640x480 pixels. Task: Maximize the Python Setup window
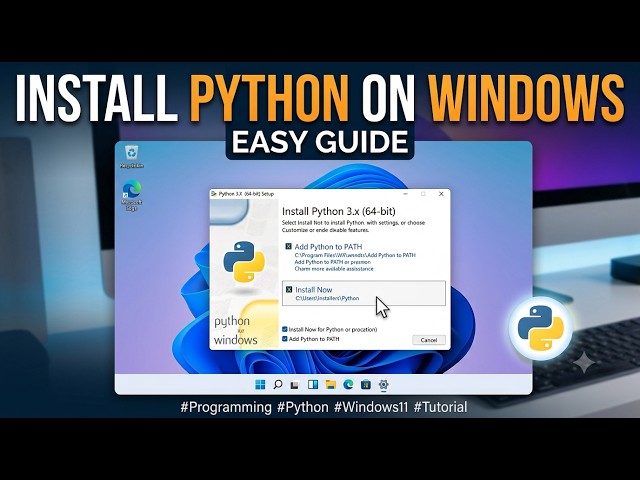(423, 194)
